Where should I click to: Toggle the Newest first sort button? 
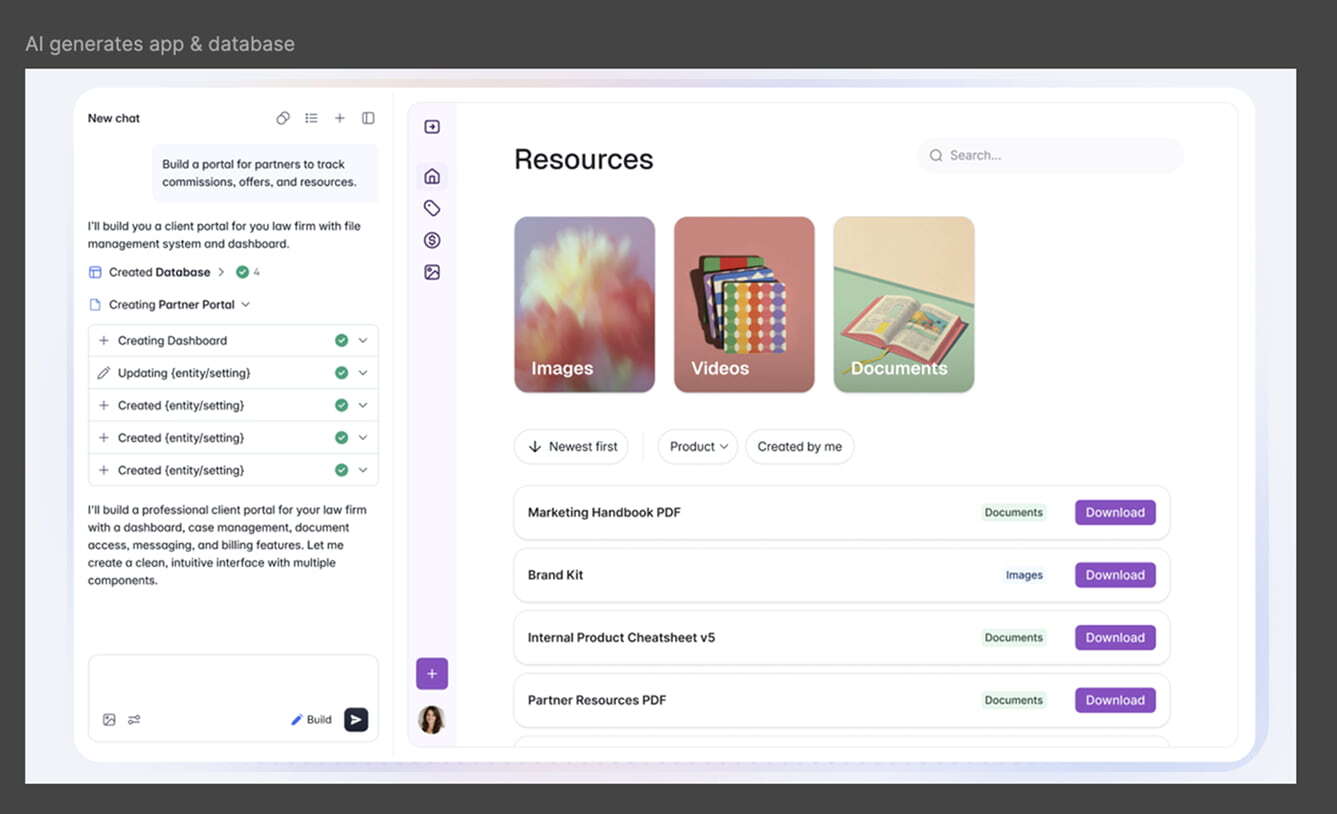click(571, 447)
